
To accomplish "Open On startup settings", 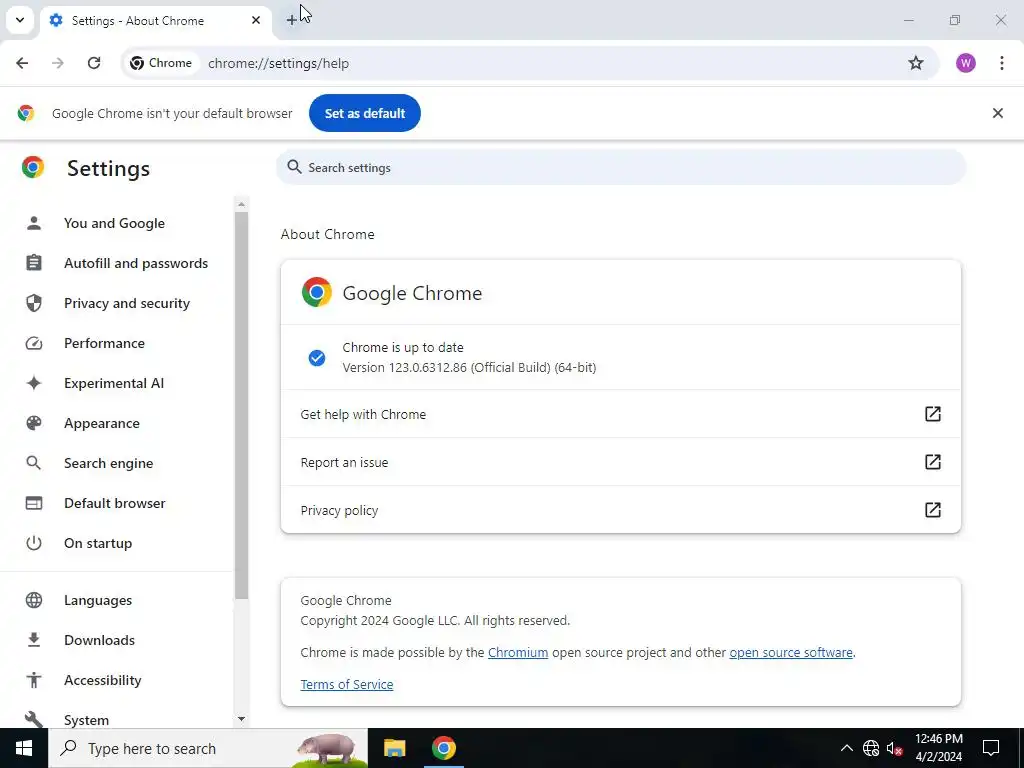I will [x=98, y=543].
